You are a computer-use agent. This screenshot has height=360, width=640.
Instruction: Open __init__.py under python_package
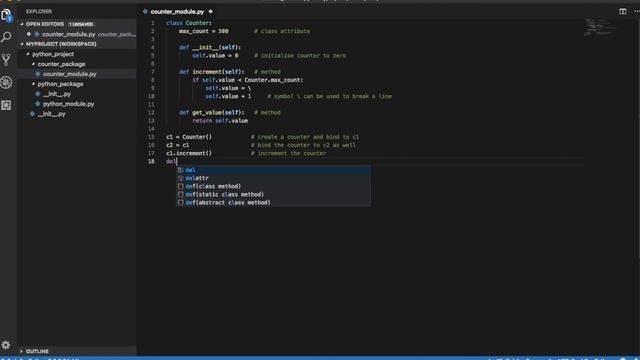pyautogui.click(x=78, y=94)
